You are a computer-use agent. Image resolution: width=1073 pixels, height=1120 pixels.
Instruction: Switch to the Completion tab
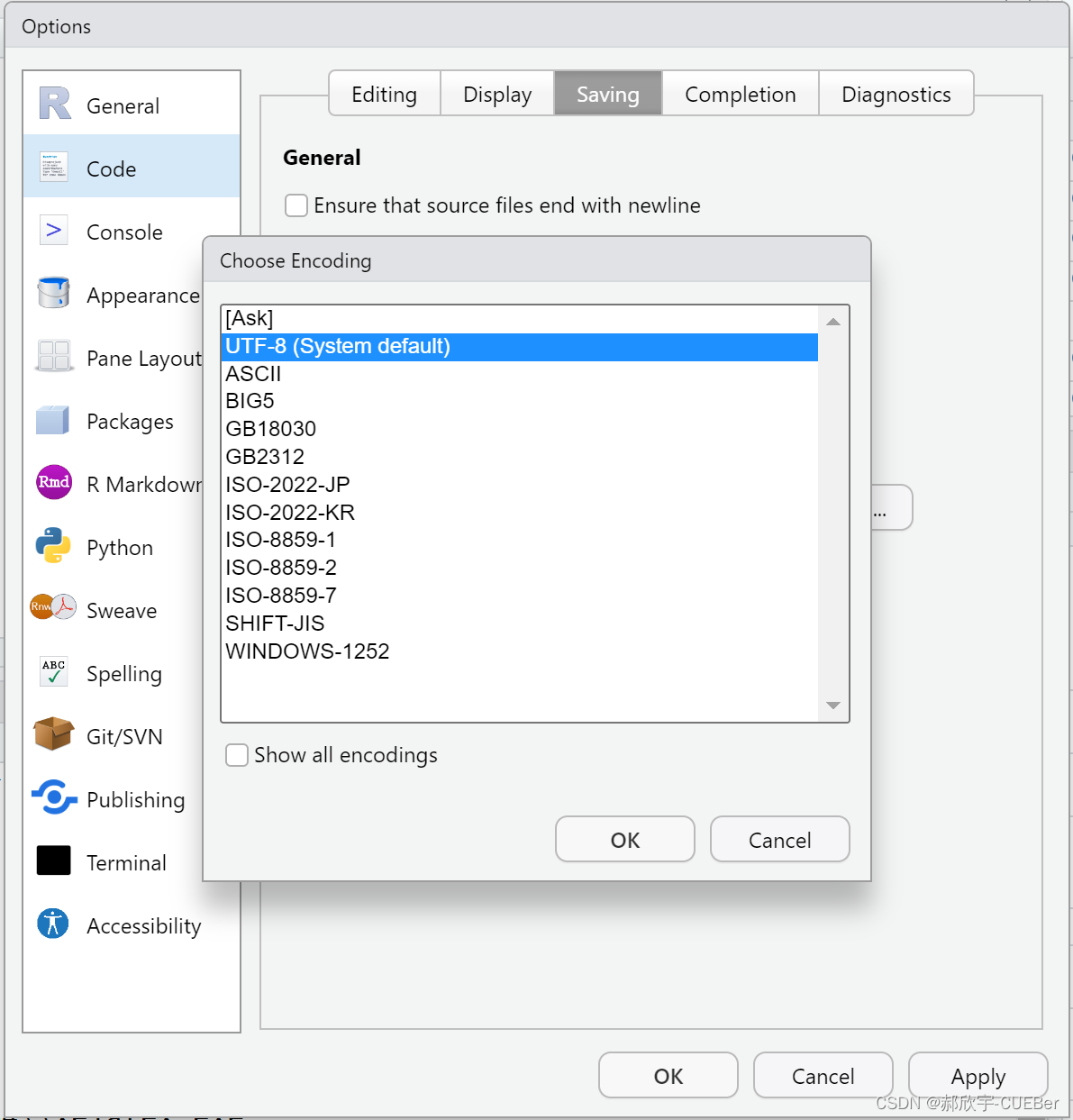(x=740, y=93)
